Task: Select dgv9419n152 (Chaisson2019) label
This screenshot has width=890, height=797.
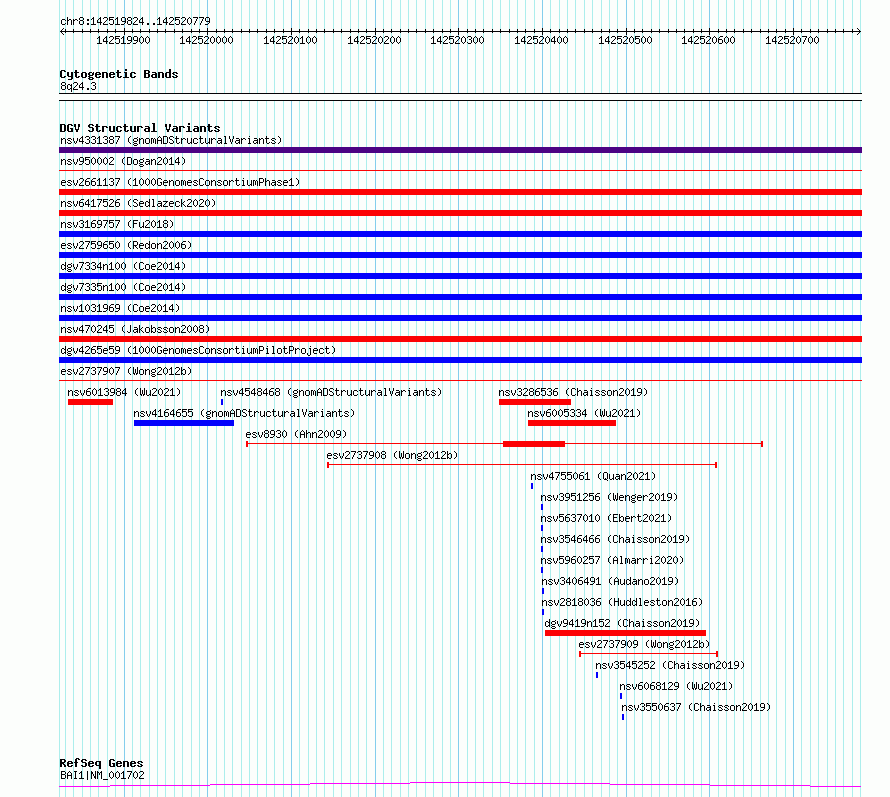Action: [x=623, y=623]
